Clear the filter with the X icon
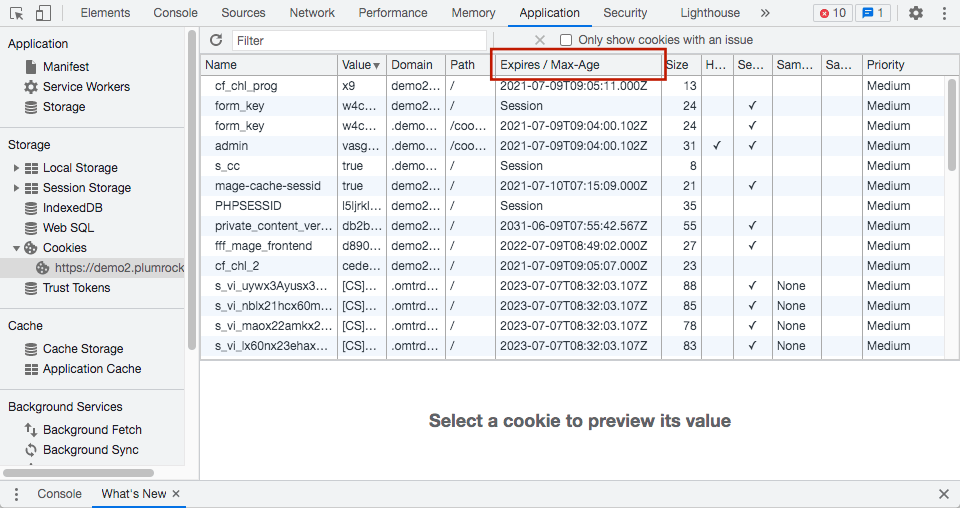960x508 pixels. [539, 40]
